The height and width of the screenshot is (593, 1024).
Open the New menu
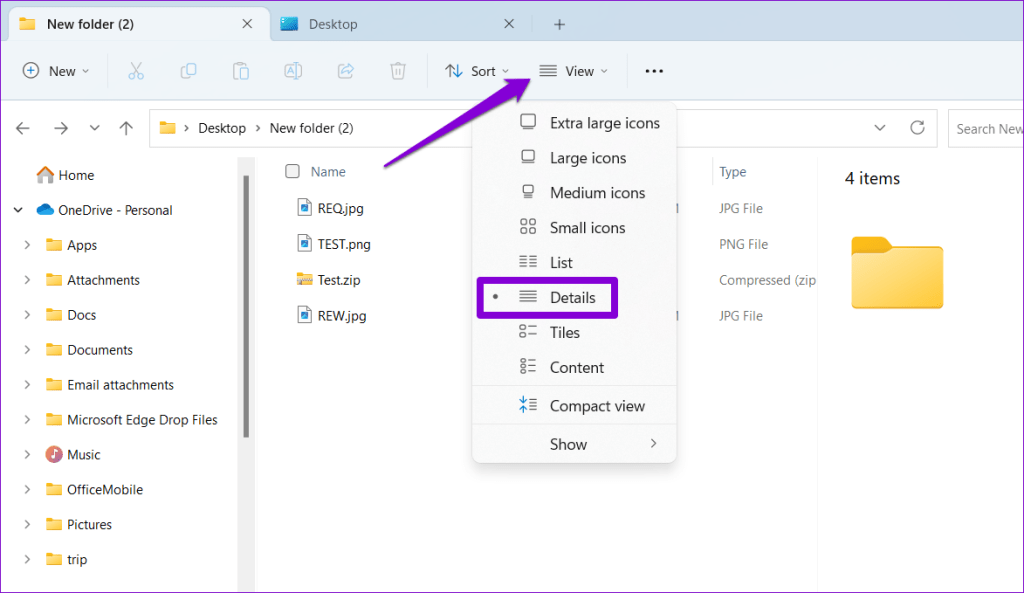56,71
